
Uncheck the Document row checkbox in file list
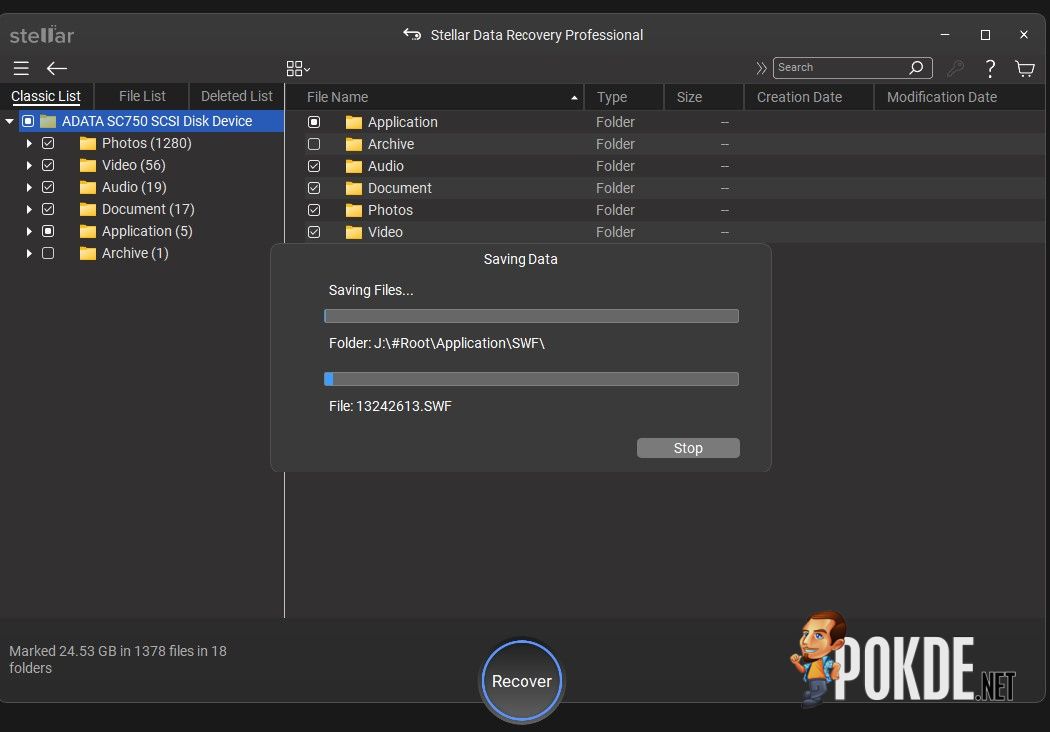tap(314, 189)
